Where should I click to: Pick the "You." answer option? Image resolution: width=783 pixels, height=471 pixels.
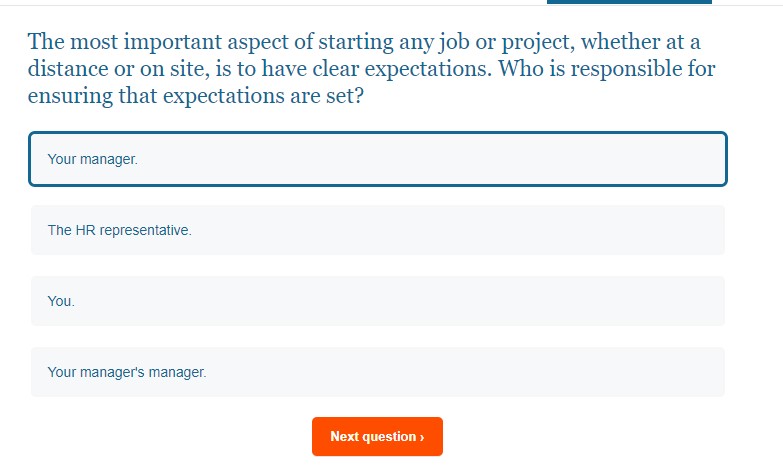[x=378, y=301]
